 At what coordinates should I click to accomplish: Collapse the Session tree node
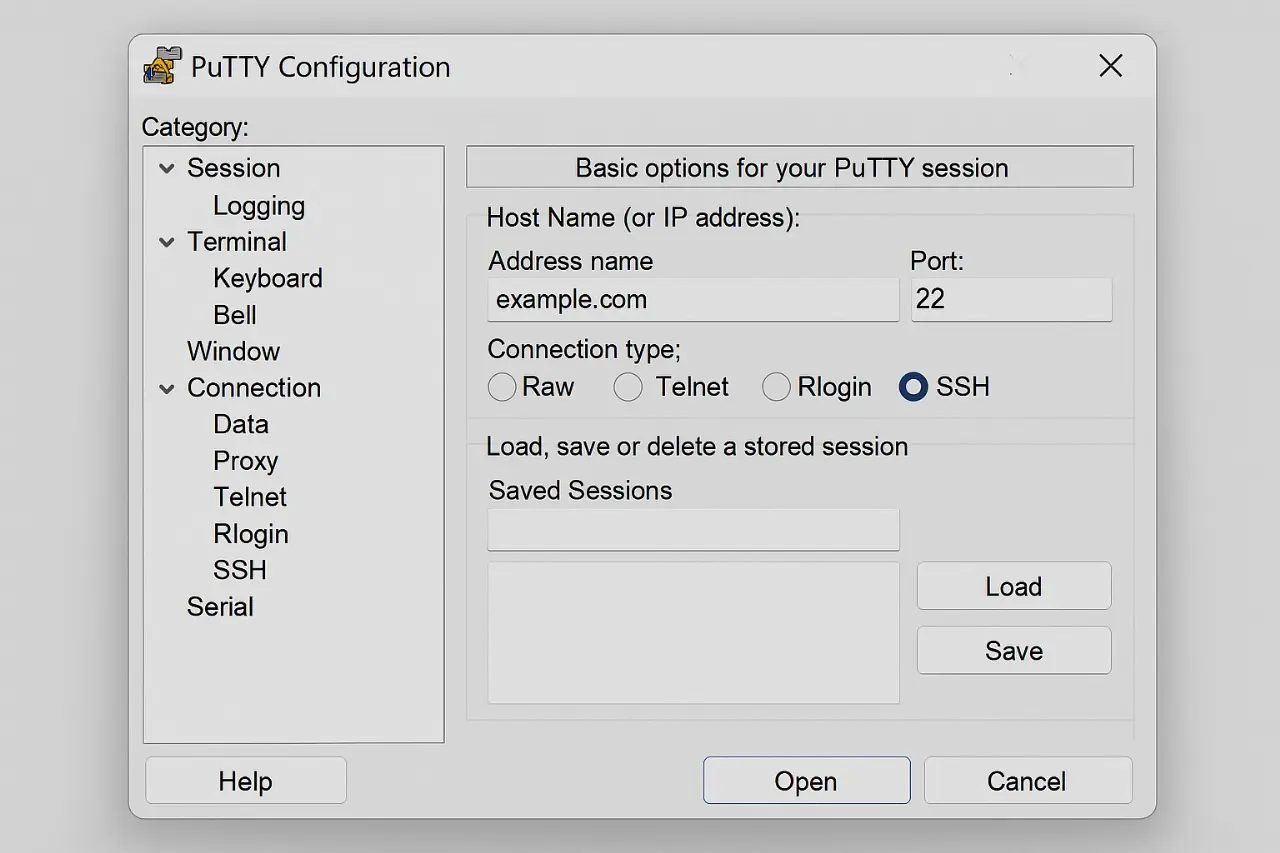(166, 169)
